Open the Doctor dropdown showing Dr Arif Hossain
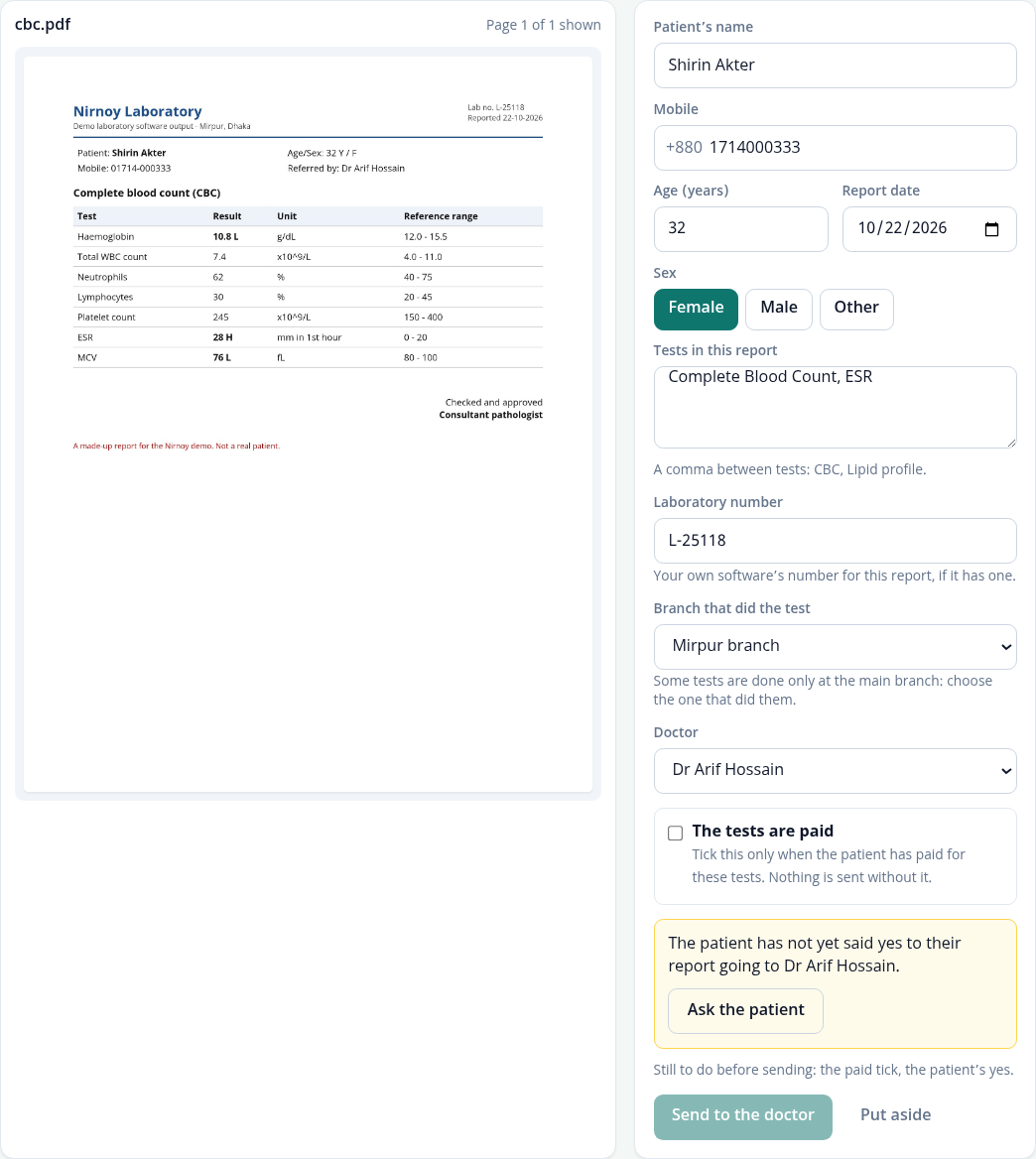1036x1159 pixels. point(835,771)
